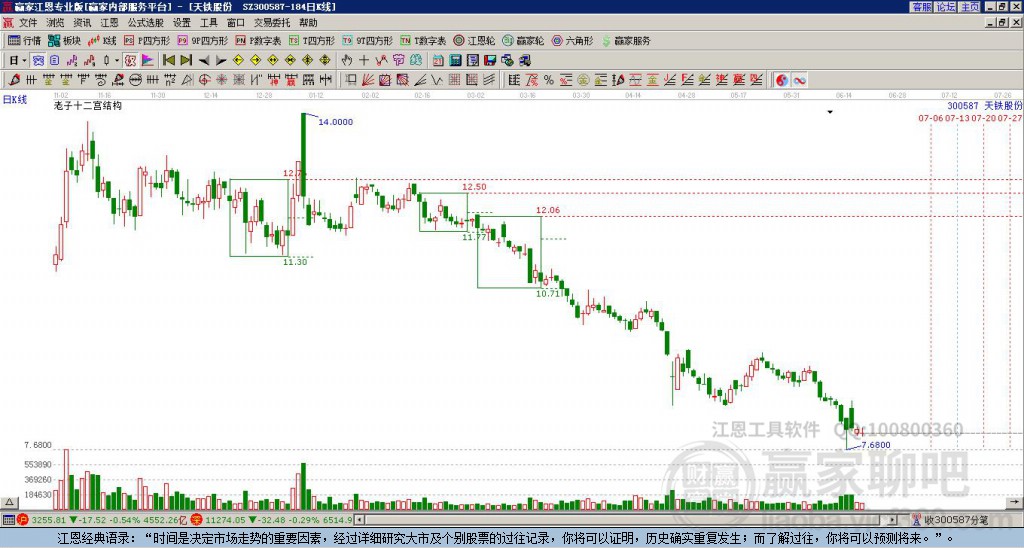Open 赢家服务 from the toolbar

click(x=626, y=40)
